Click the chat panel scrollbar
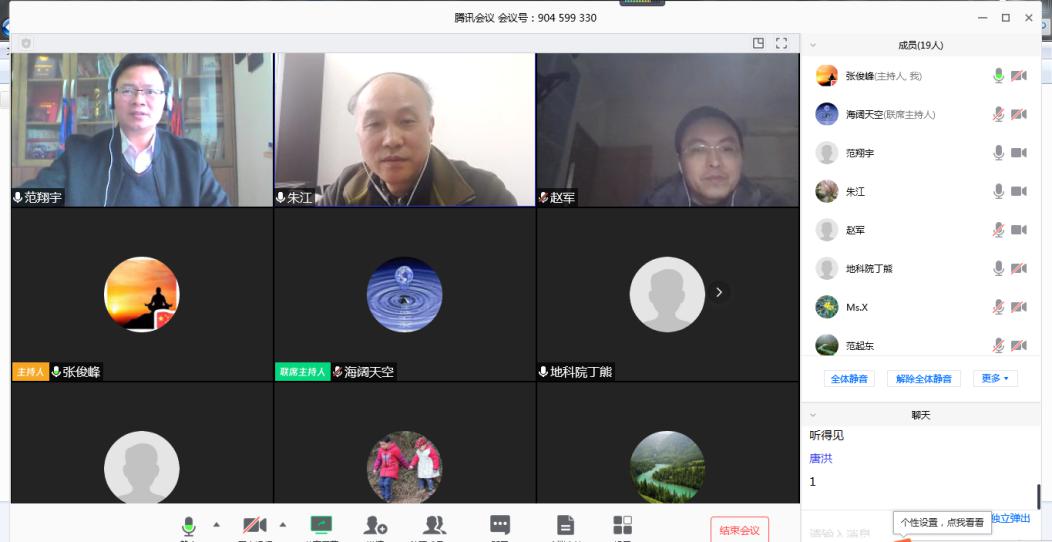This screenshot has height=542, width=1052. [1038, 496]
